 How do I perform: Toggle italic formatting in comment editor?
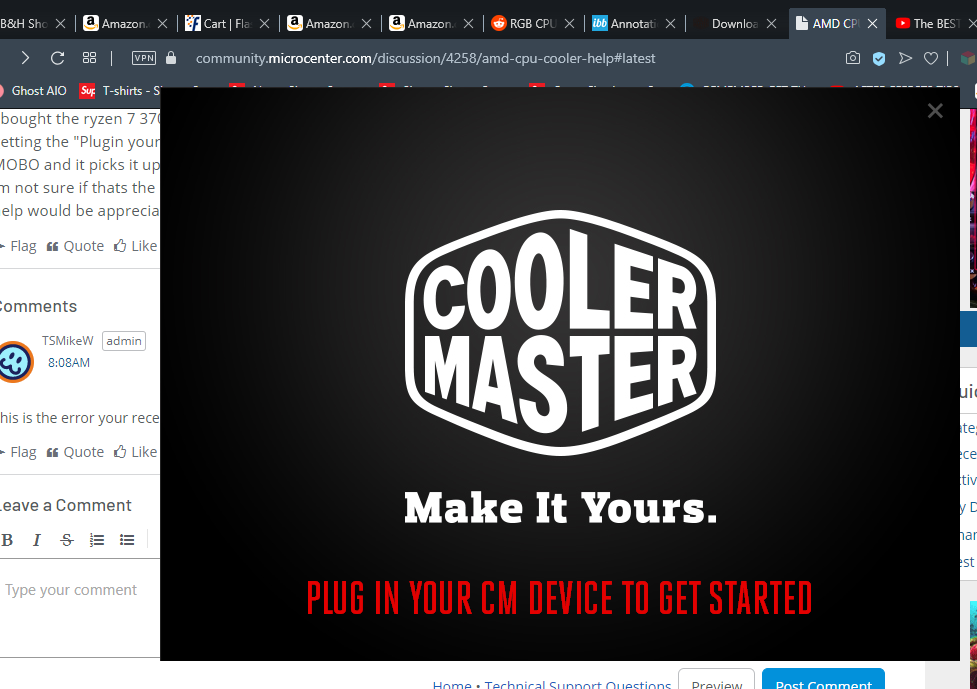(37, 540)
